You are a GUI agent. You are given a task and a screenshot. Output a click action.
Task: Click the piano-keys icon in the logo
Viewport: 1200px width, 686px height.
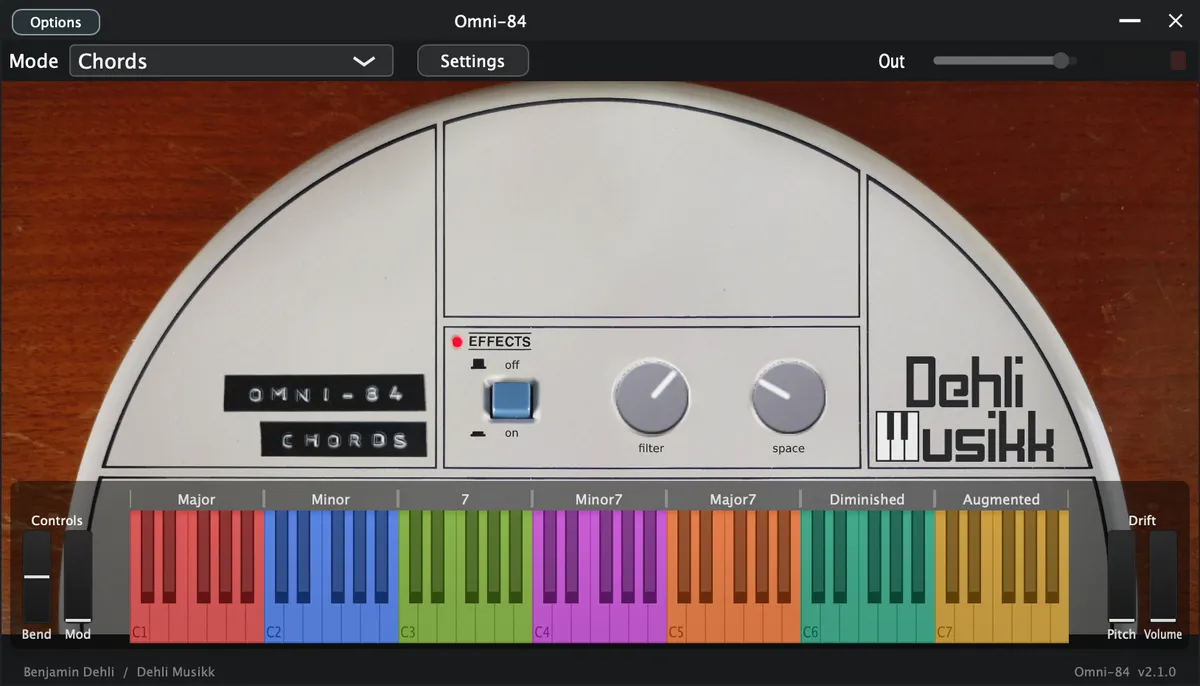897,436
